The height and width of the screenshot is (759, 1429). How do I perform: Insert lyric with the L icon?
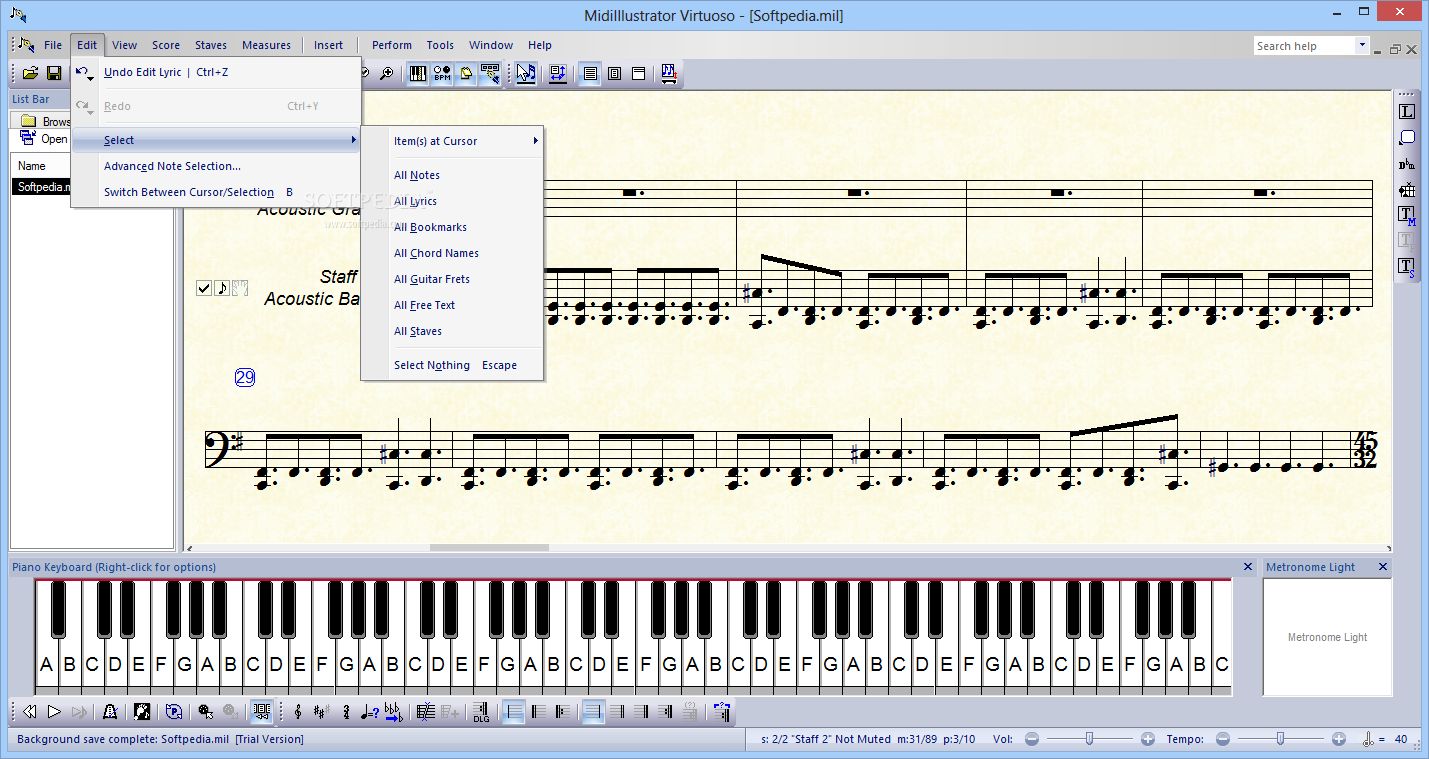pos(1407,112)
